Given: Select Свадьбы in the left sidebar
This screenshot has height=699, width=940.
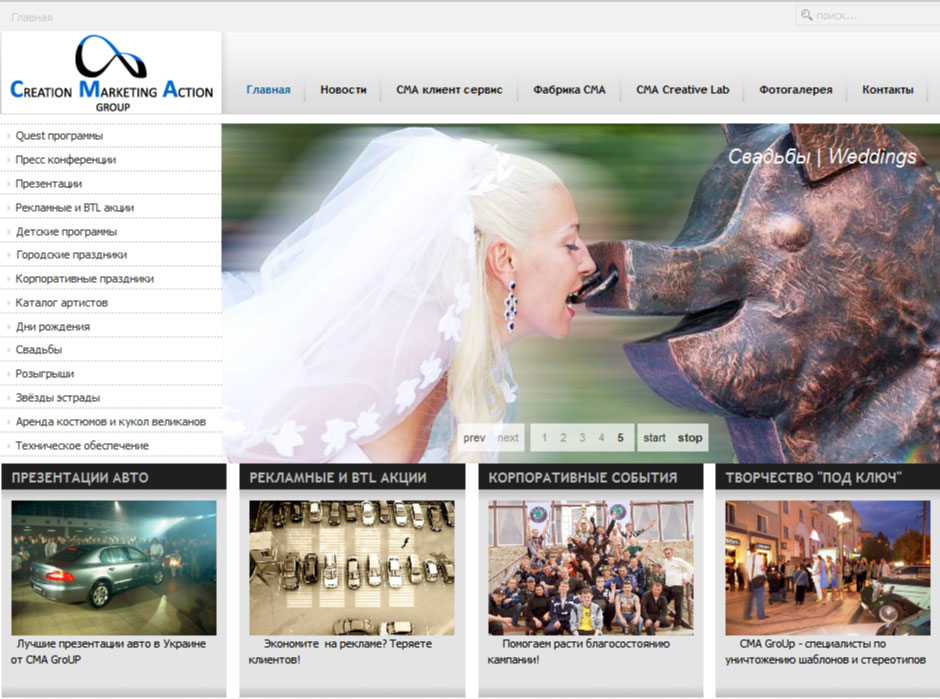Looking at the screenshot, I should [x=39, y=350].
